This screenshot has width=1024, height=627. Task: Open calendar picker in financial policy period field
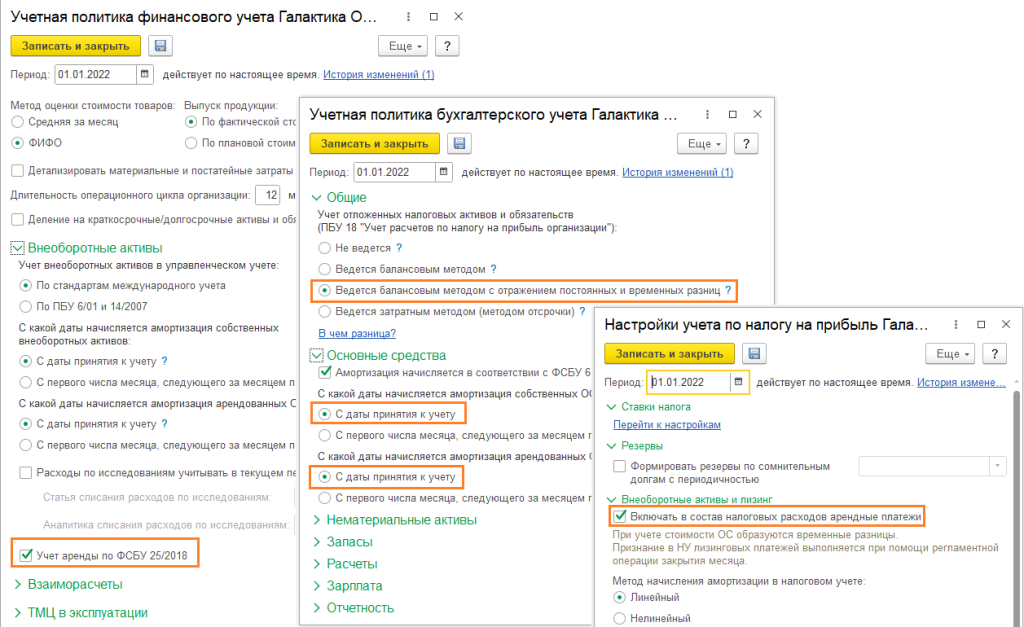(x=145, y=74)
